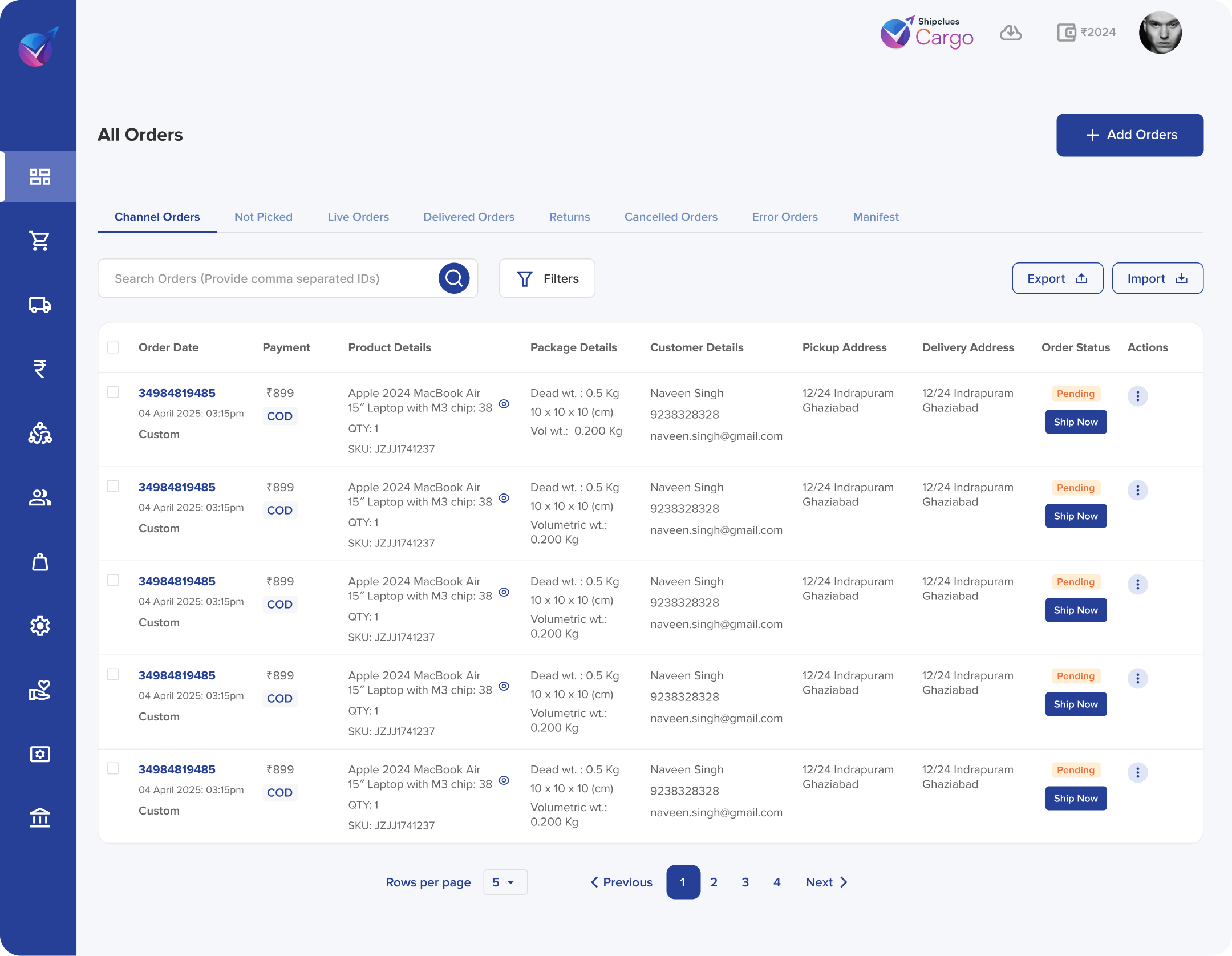Switch to the Not Picked tab
1232x956 pixels.
coord(263,217)
